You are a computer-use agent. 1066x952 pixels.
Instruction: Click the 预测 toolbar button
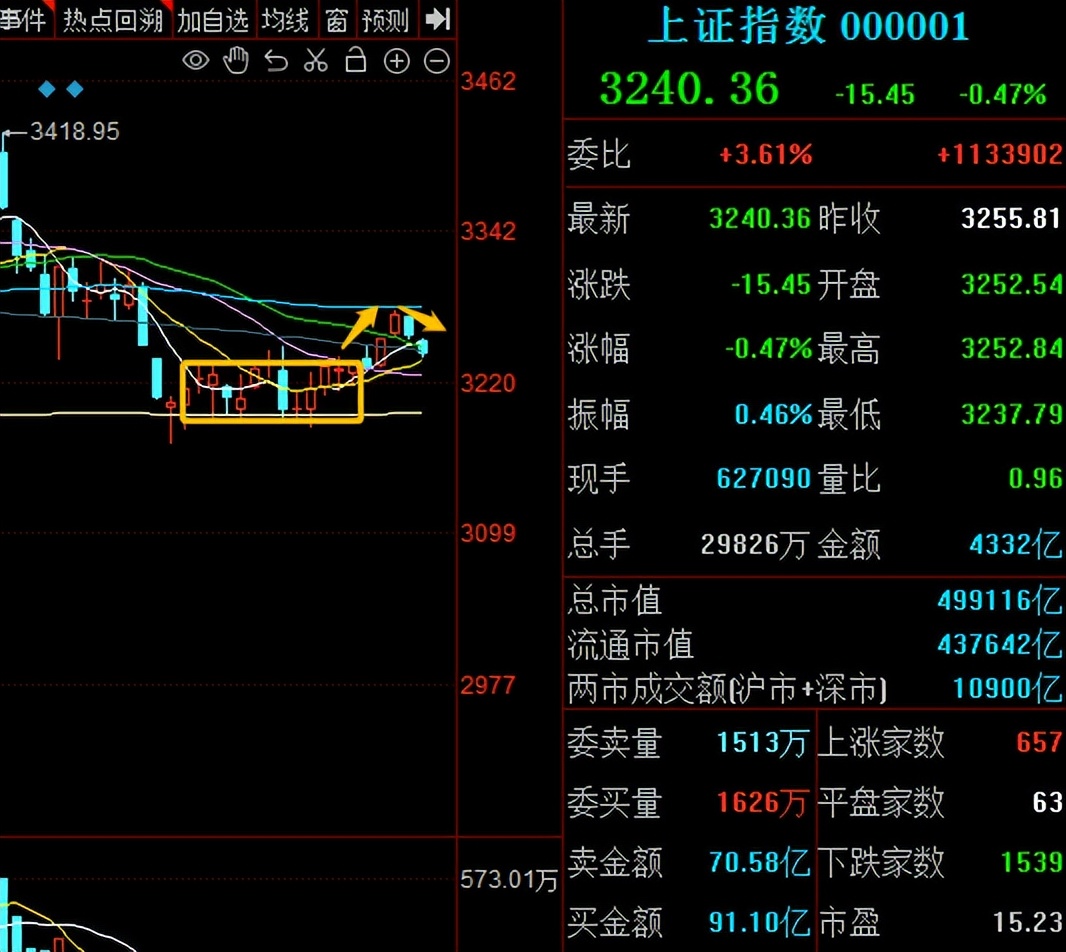pos(385,20)
